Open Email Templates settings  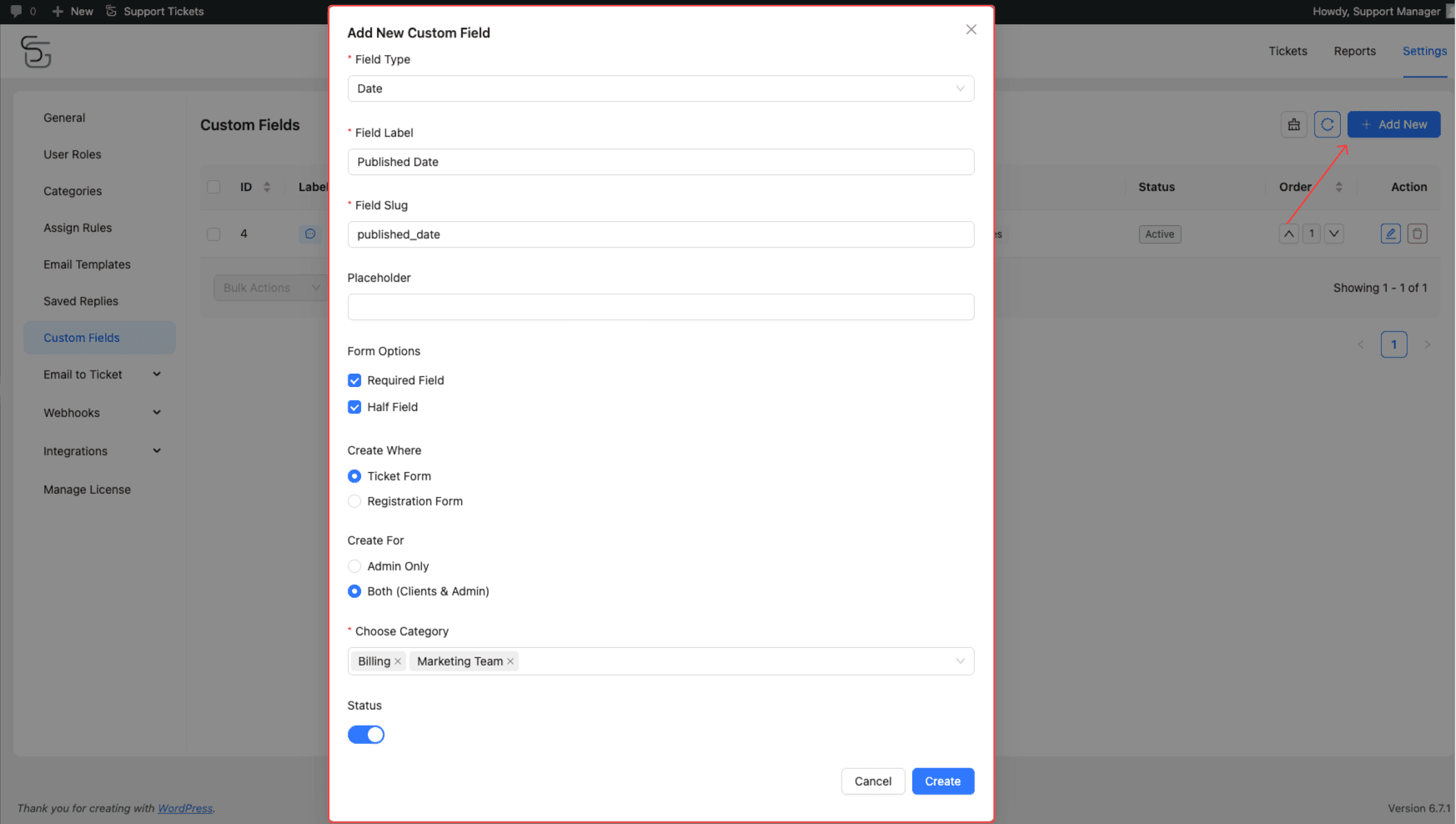[x=87, y=264]
